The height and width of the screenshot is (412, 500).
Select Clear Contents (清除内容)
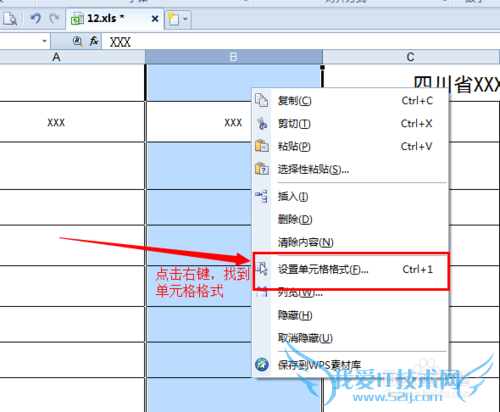coord(350,242)
